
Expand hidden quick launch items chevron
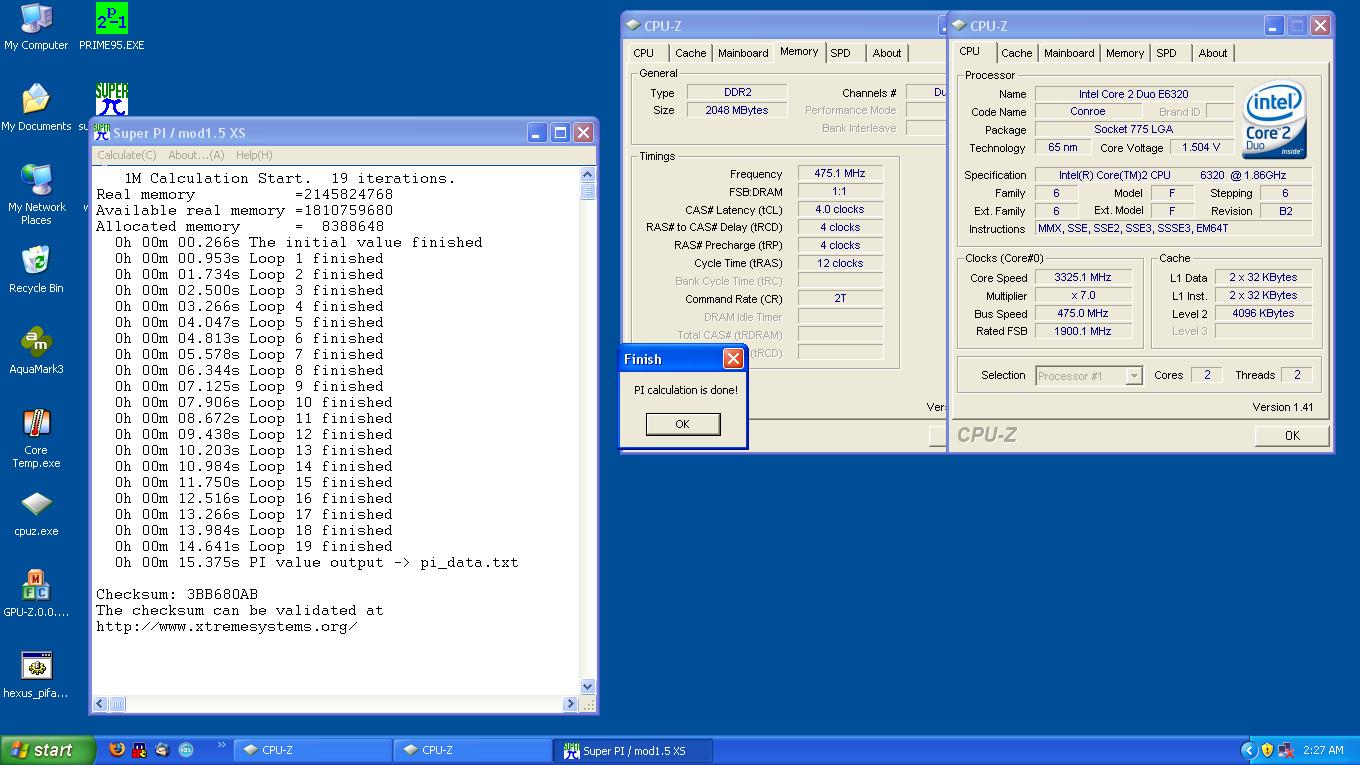(221, 744)
